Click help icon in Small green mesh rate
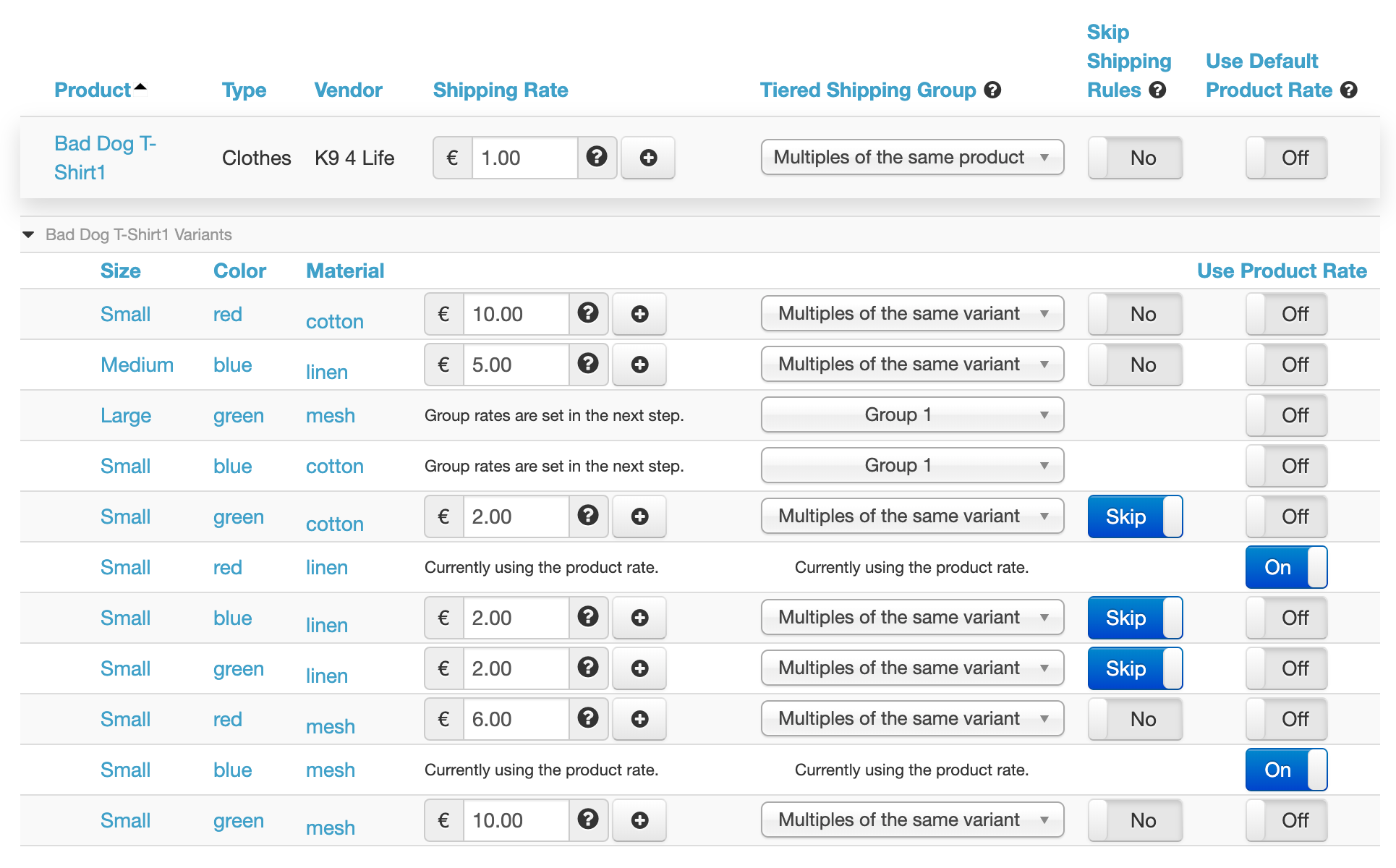This screenshot has width=1396, height=868. 588,820
